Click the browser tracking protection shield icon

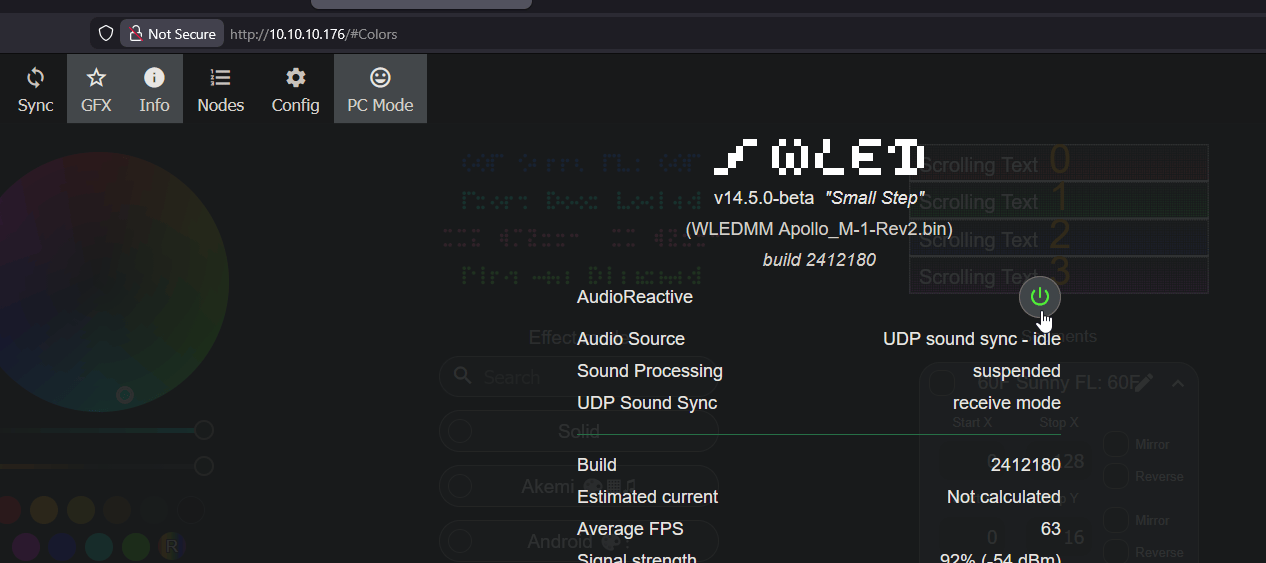(x=106, y=34)
